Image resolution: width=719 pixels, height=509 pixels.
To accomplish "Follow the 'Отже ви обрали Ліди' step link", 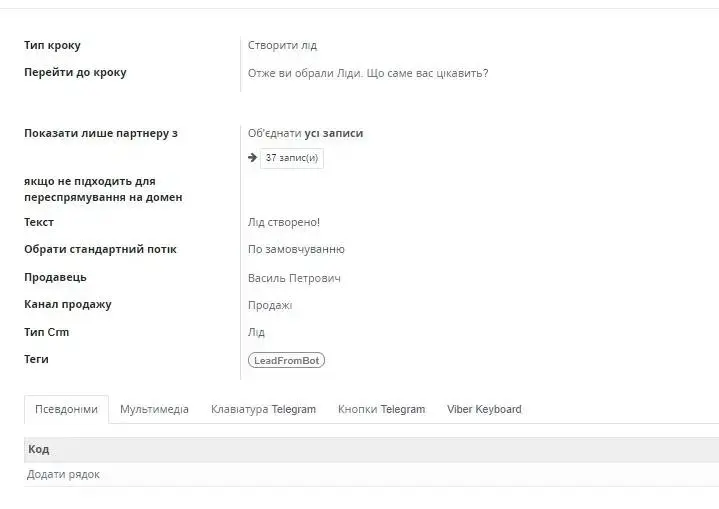I will (x=368, y=73).
